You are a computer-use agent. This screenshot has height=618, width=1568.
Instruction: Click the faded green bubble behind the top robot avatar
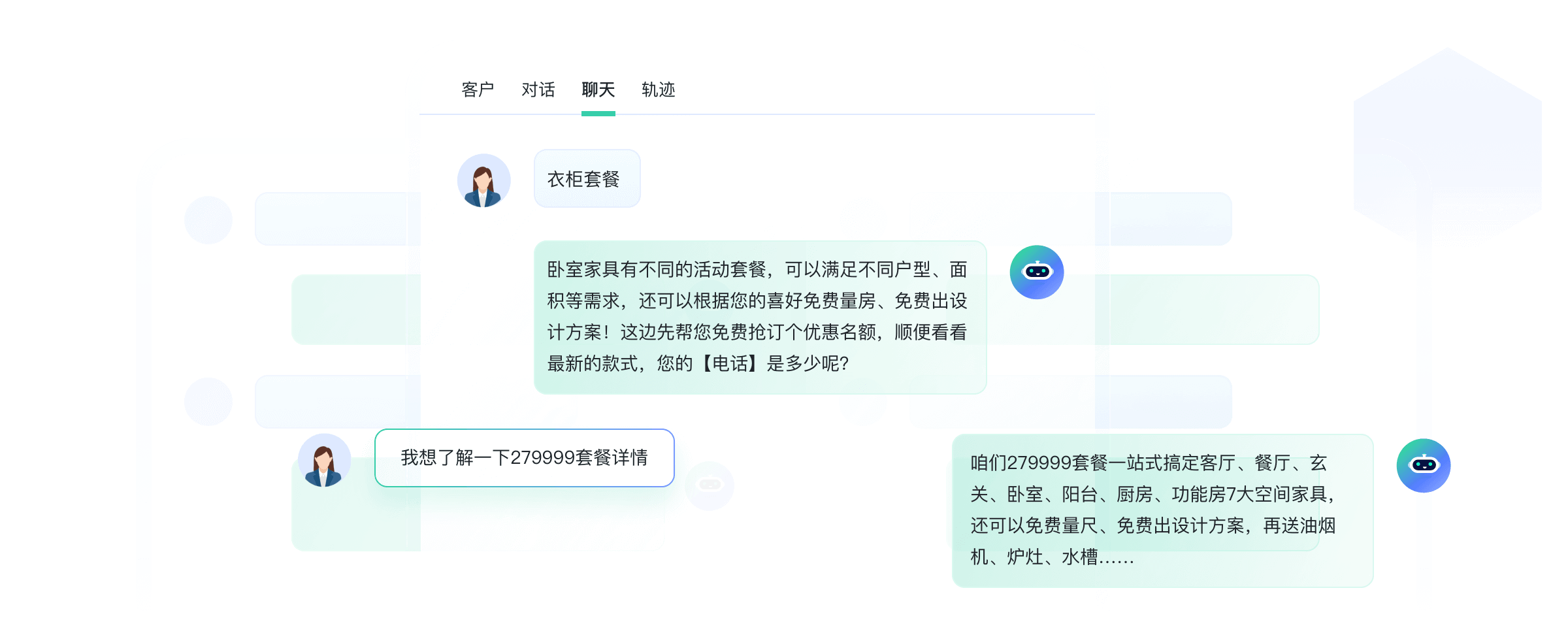coord(1207,309)
